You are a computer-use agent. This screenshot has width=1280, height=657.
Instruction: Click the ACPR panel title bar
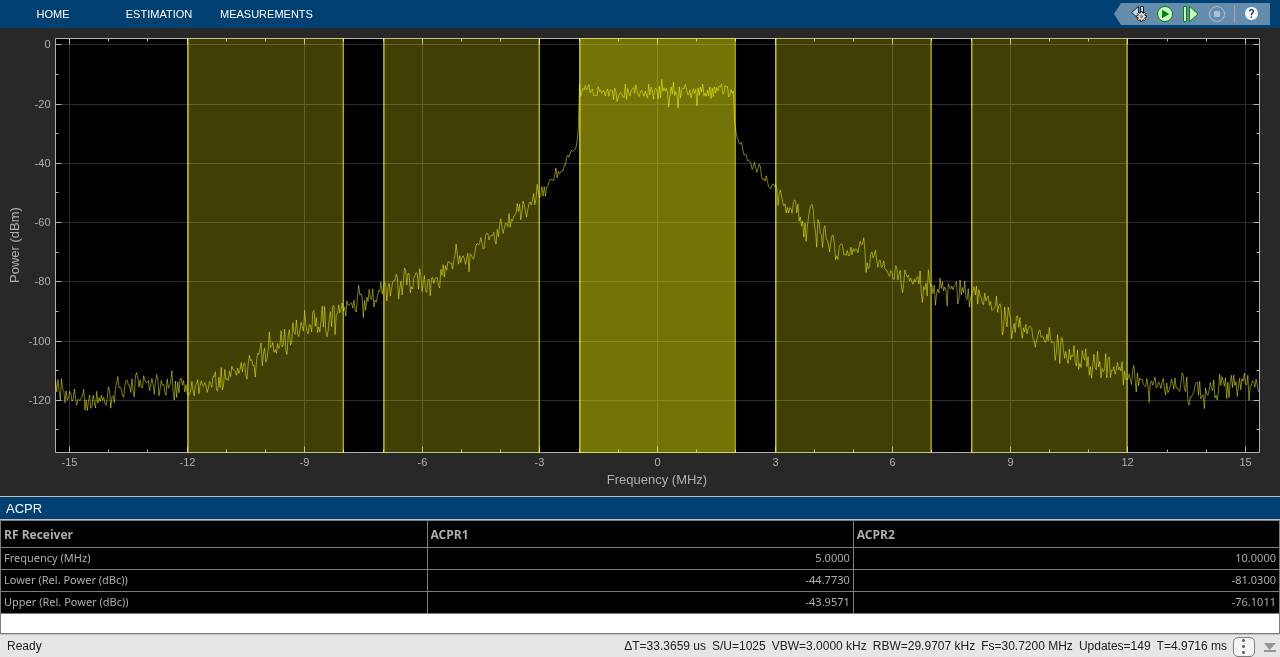[640, 508]
